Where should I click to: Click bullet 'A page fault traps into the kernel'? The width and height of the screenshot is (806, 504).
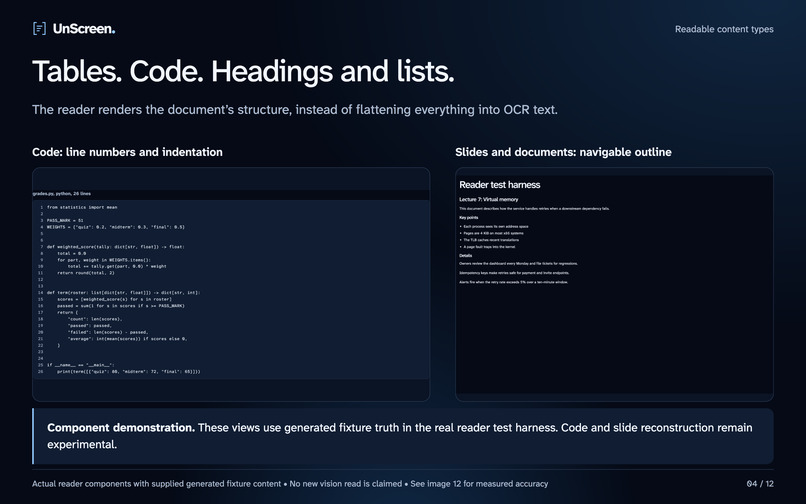[489, 247]
